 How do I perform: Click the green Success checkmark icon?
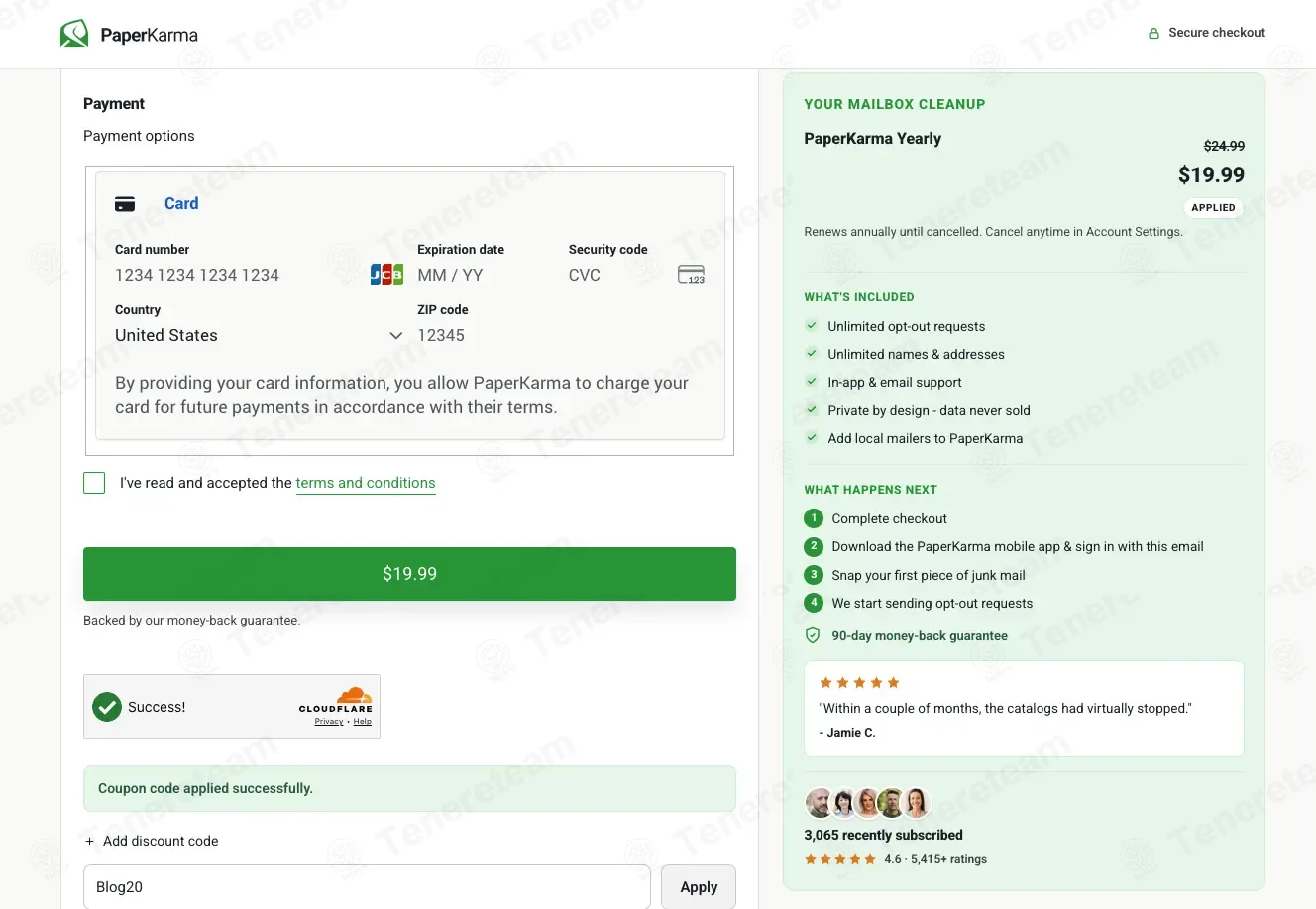(107, 707)
